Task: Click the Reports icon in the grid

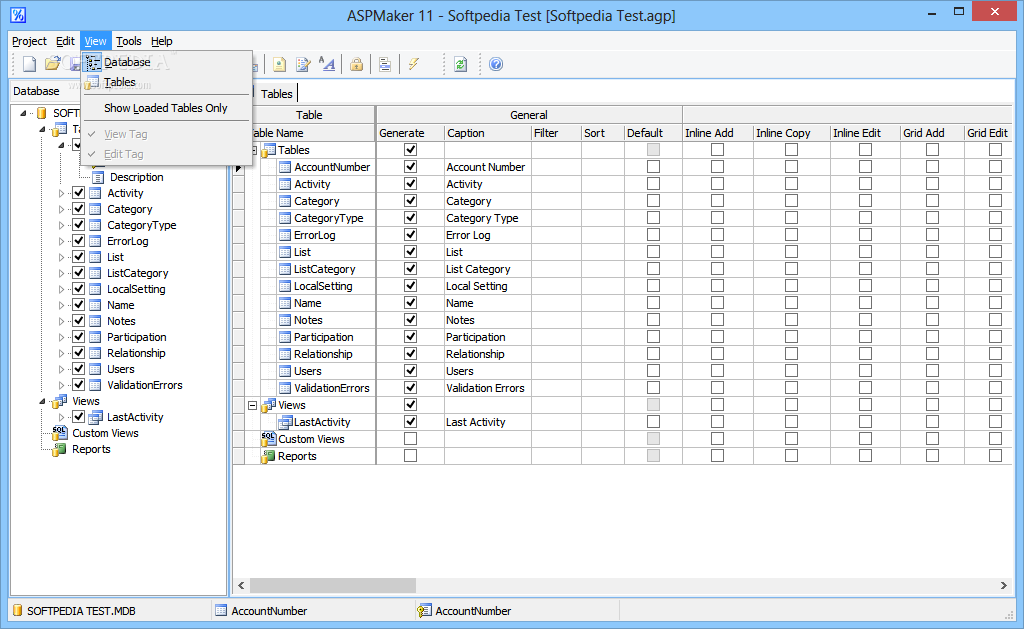Action: (x=268, y=456)
